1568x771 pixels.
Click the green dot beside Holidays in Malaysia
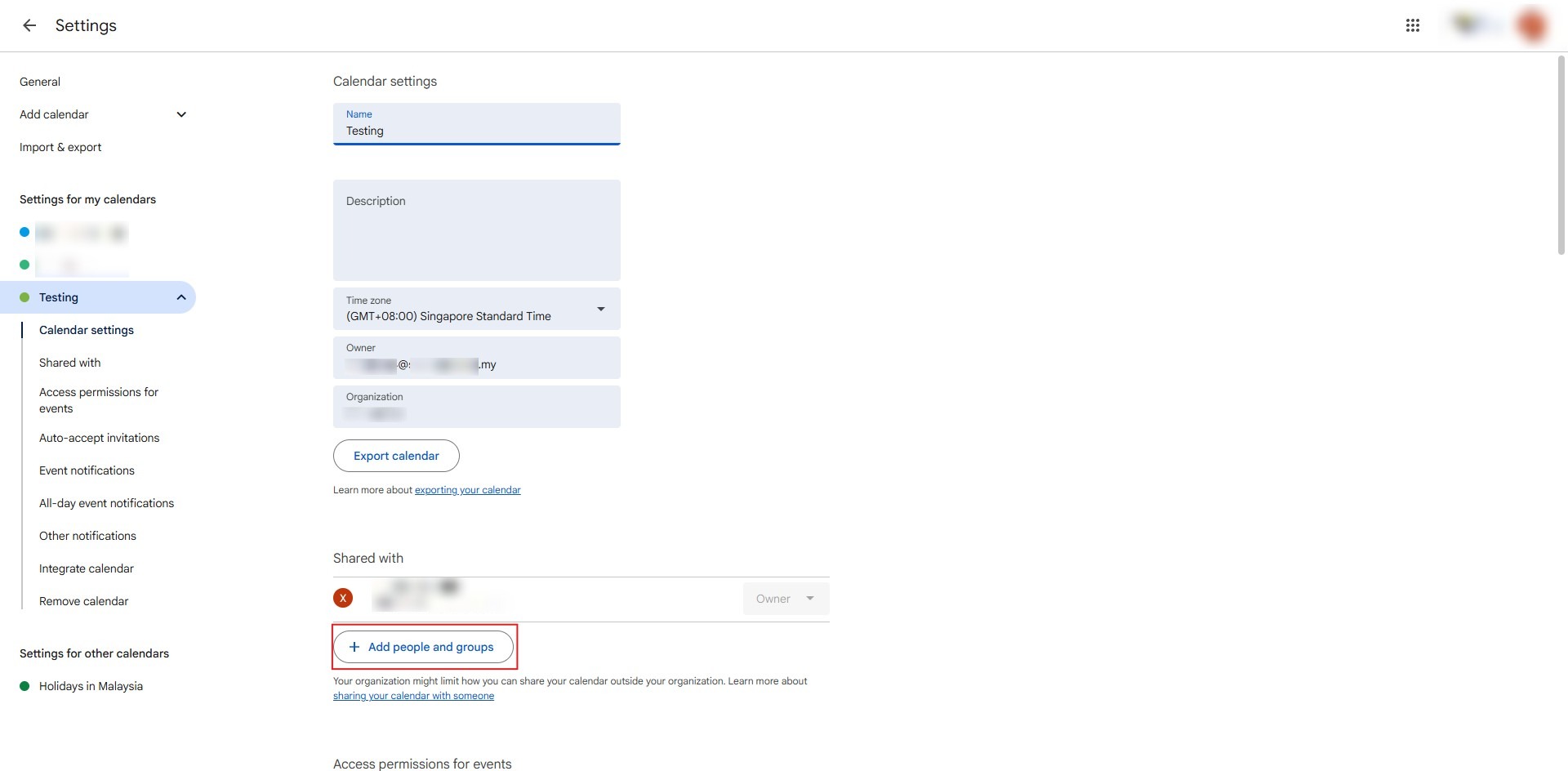[24, 686]
